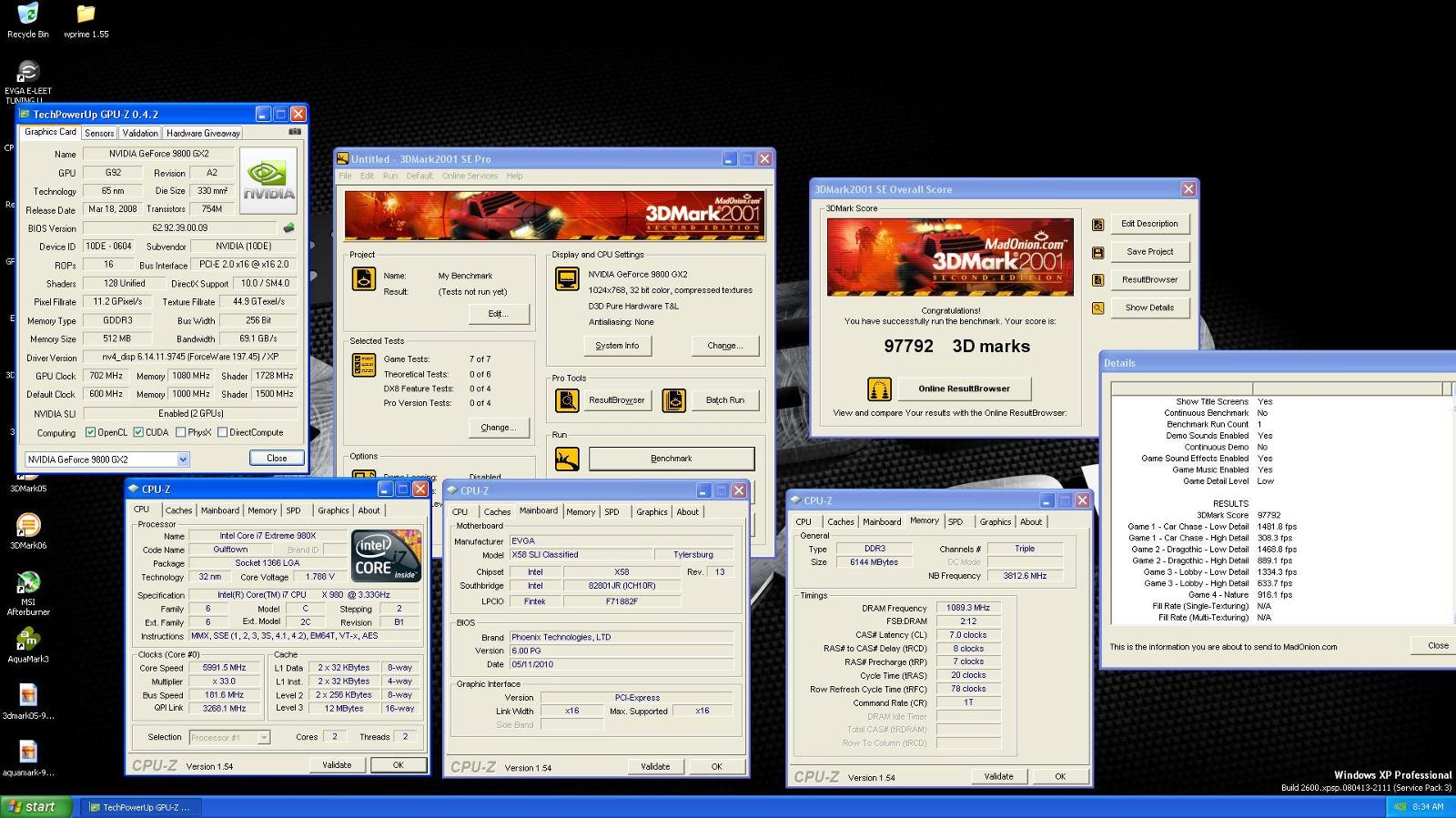Open the Help menu in 3DMark2001
Image resolution: width=1456 pixels, height=818 pixels.
[514, 176]
